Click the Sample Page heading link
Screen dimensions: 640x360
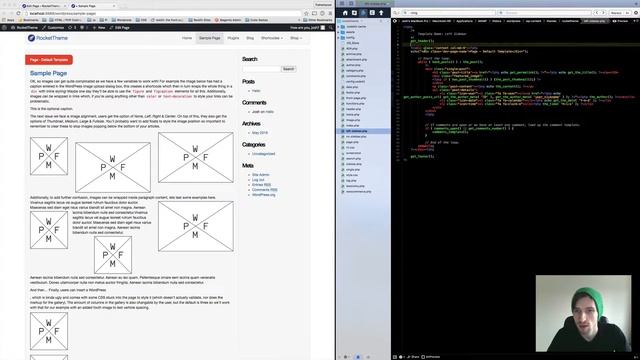(48, 73)
